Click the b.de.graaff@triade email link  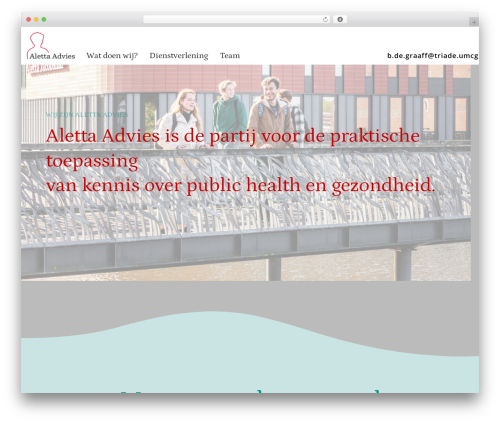click(x=433, y=56)
